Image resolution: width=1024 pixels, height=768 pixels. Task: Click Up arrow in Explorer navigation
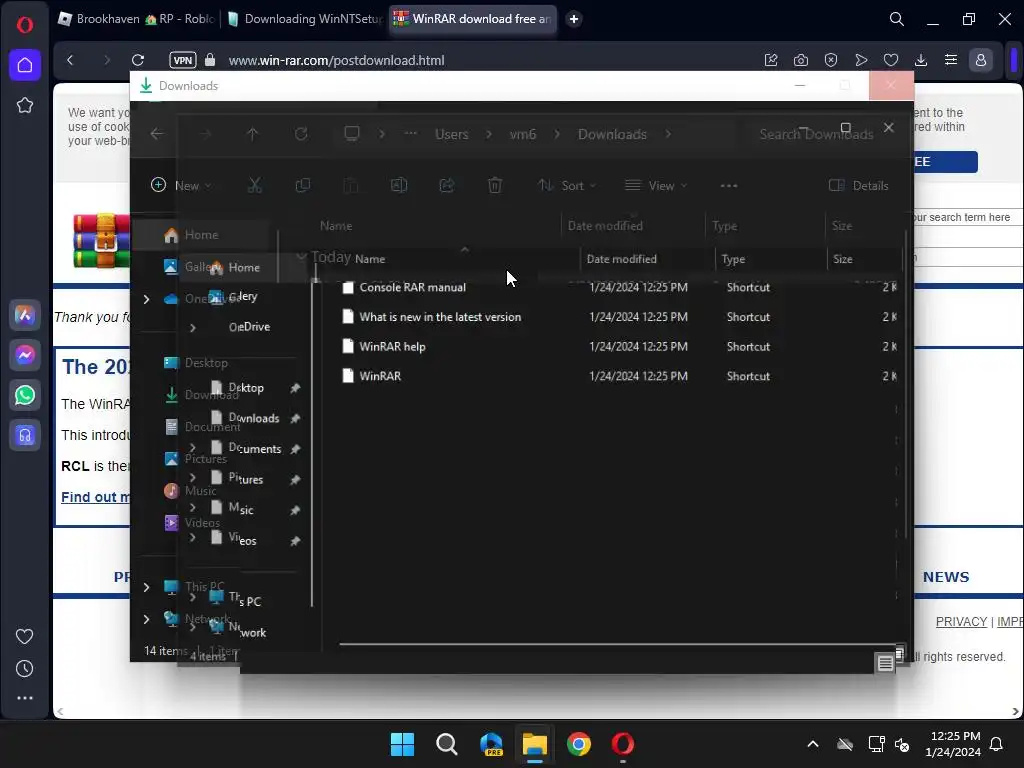253,134
